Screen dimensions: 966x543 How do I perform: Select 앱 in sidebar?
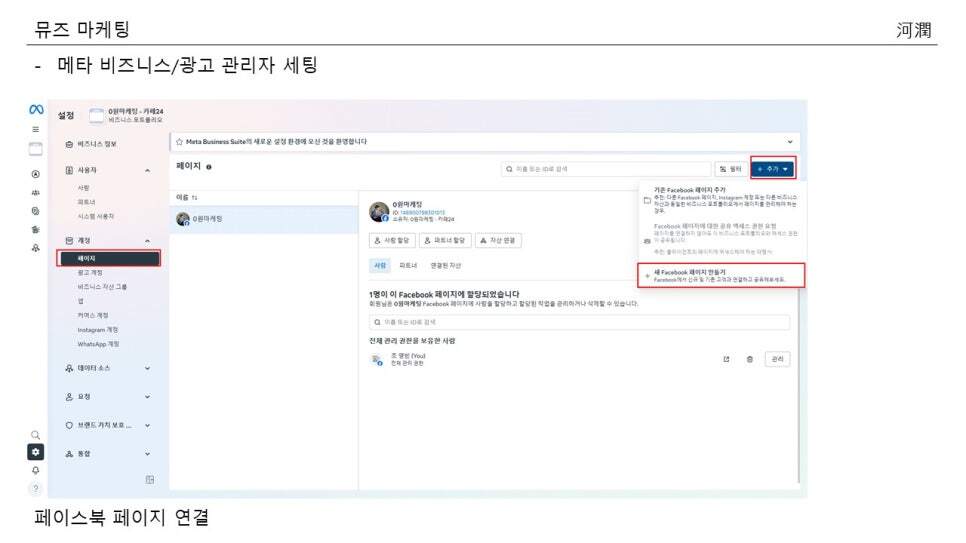coord(81,301)
